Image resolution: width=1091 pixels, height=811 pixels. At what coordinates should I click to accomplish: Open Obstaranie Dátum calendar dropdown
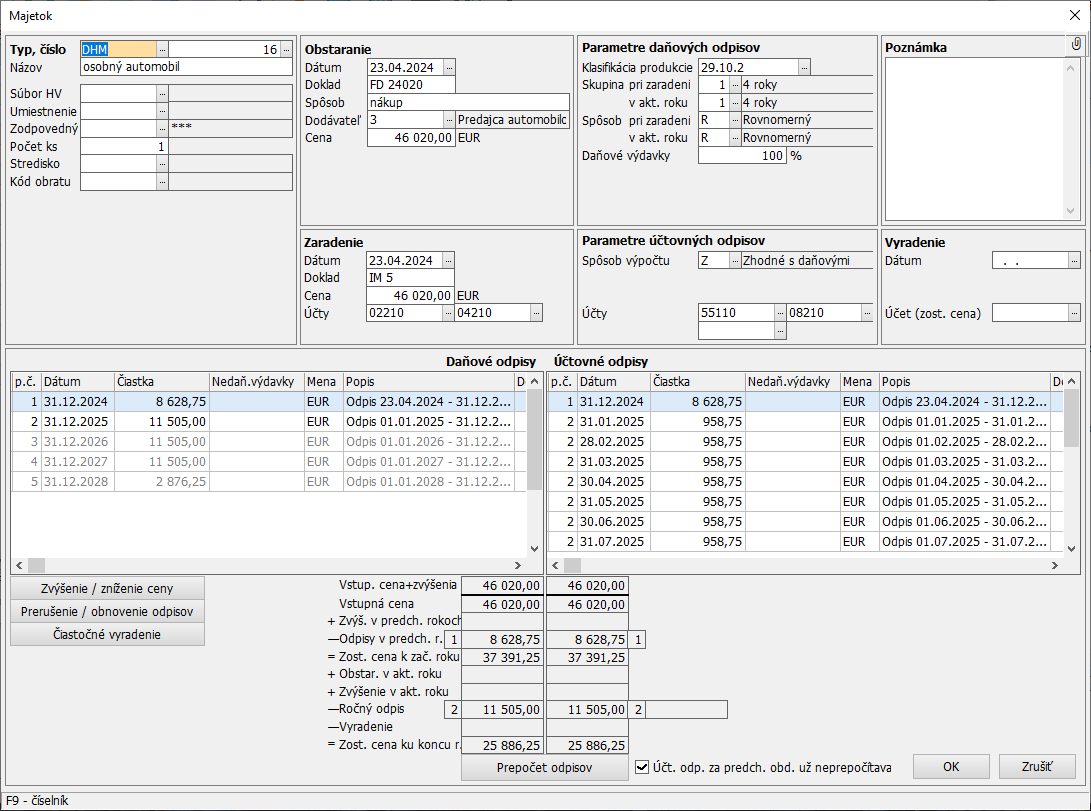(x=449, y=67)
